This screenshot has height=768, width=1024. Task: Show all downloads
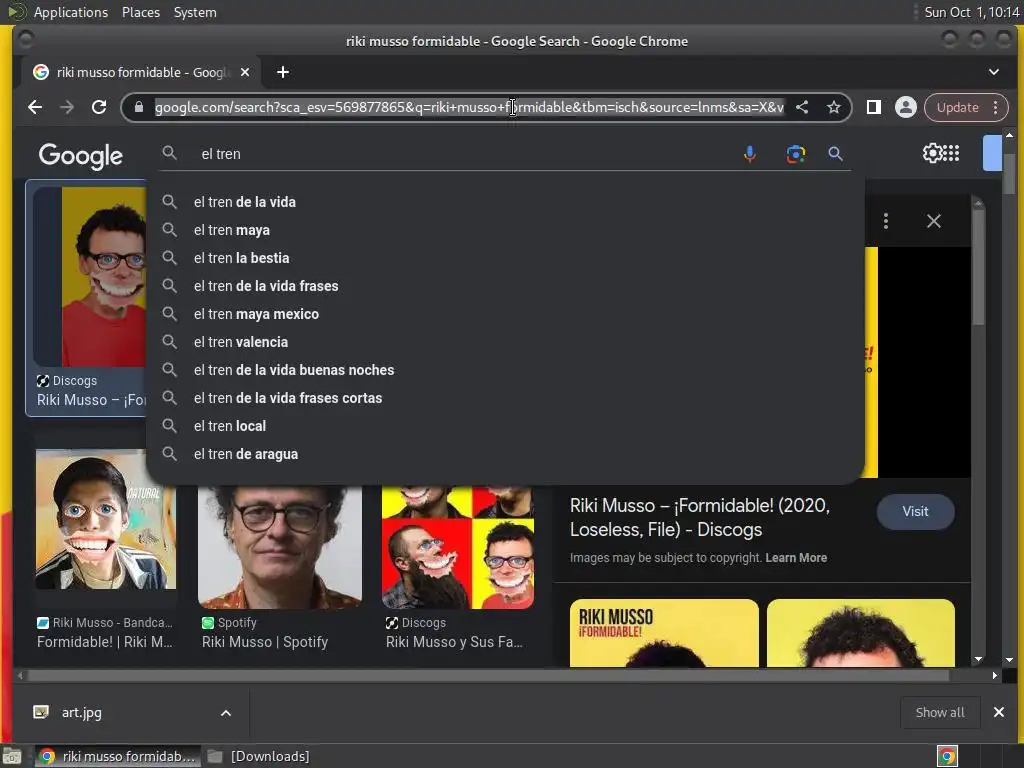[x=940, y=712]
